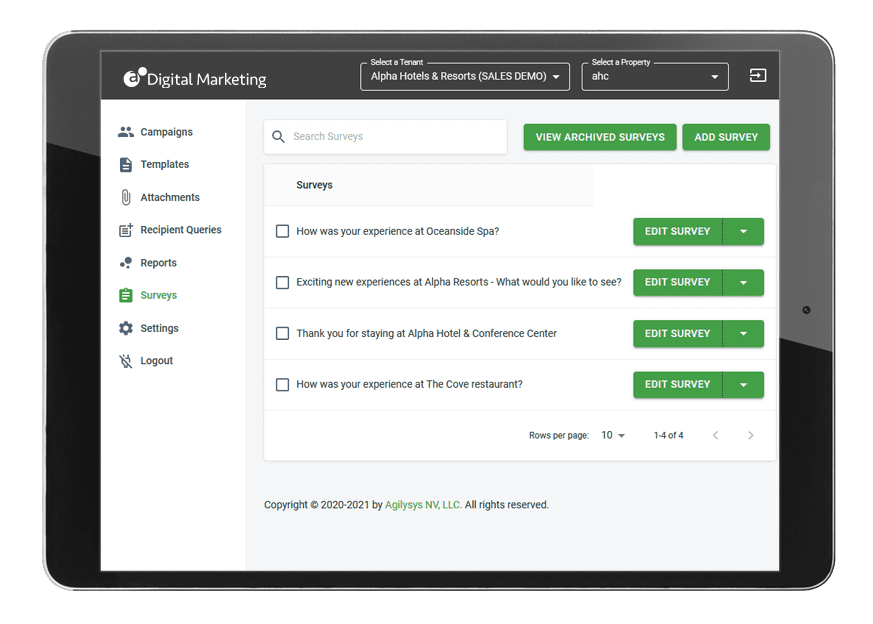Click the Search Surveys input field
The height and width of the screenshot is (624, 873).
[x=395, y=137]
